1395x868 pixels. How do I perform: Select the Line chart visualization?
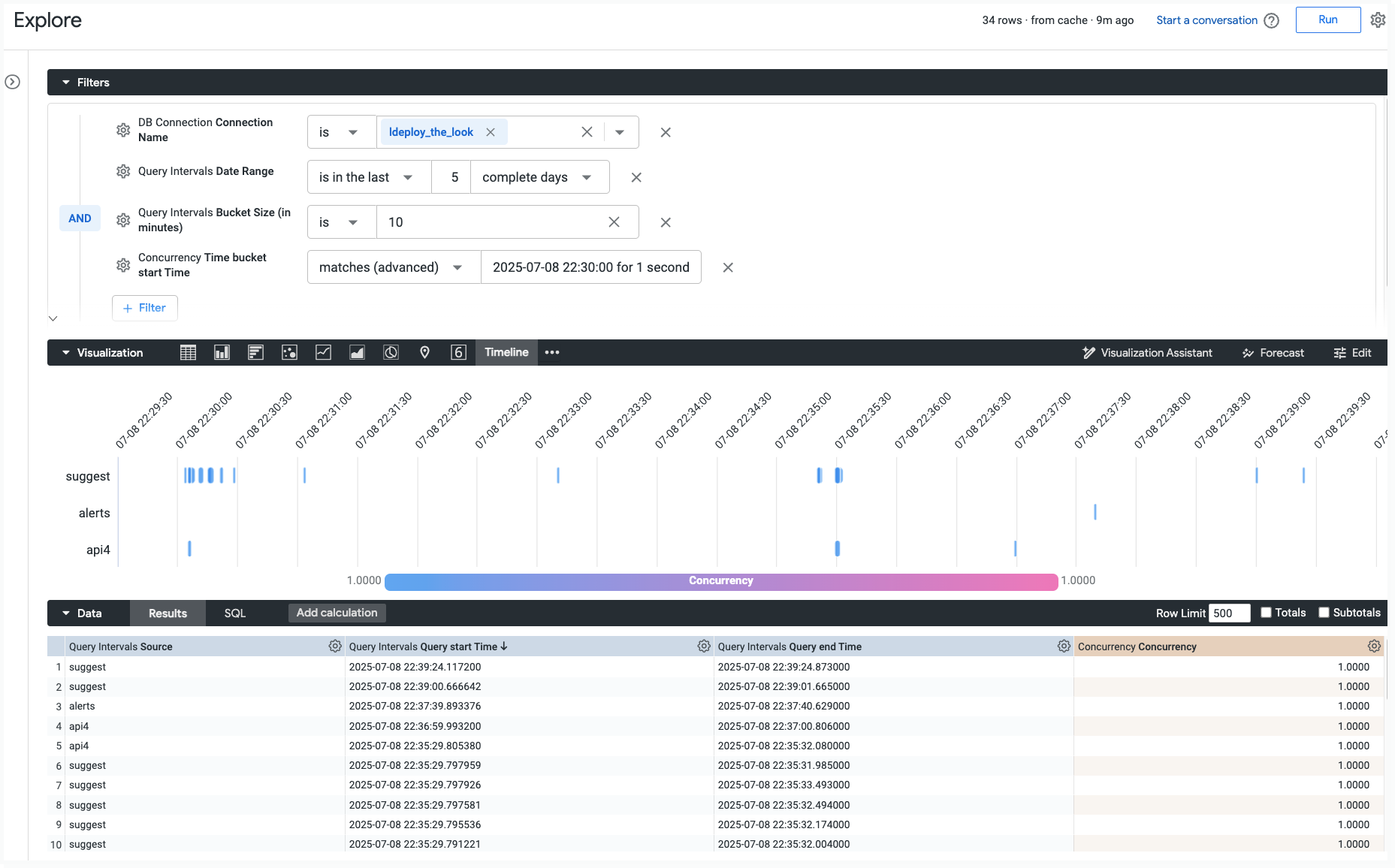pos(323,352)
